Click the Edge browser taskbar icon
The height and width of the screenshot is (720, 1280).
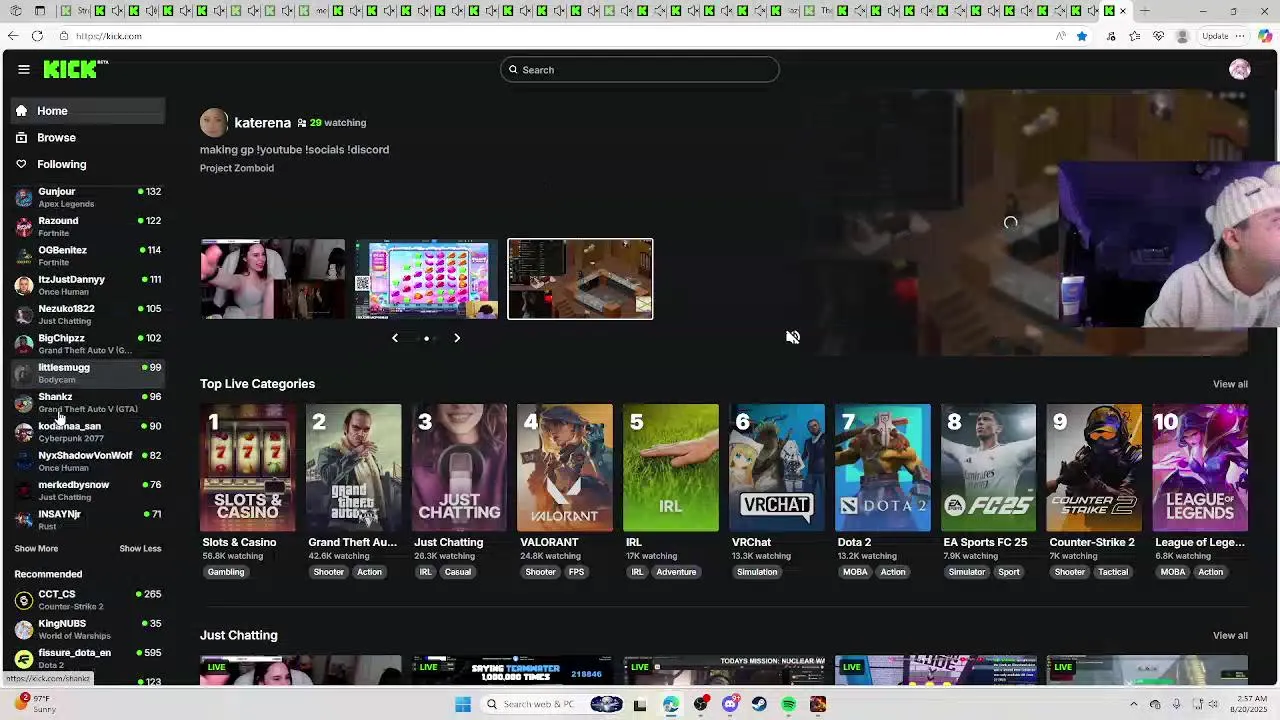coord(671,704)
